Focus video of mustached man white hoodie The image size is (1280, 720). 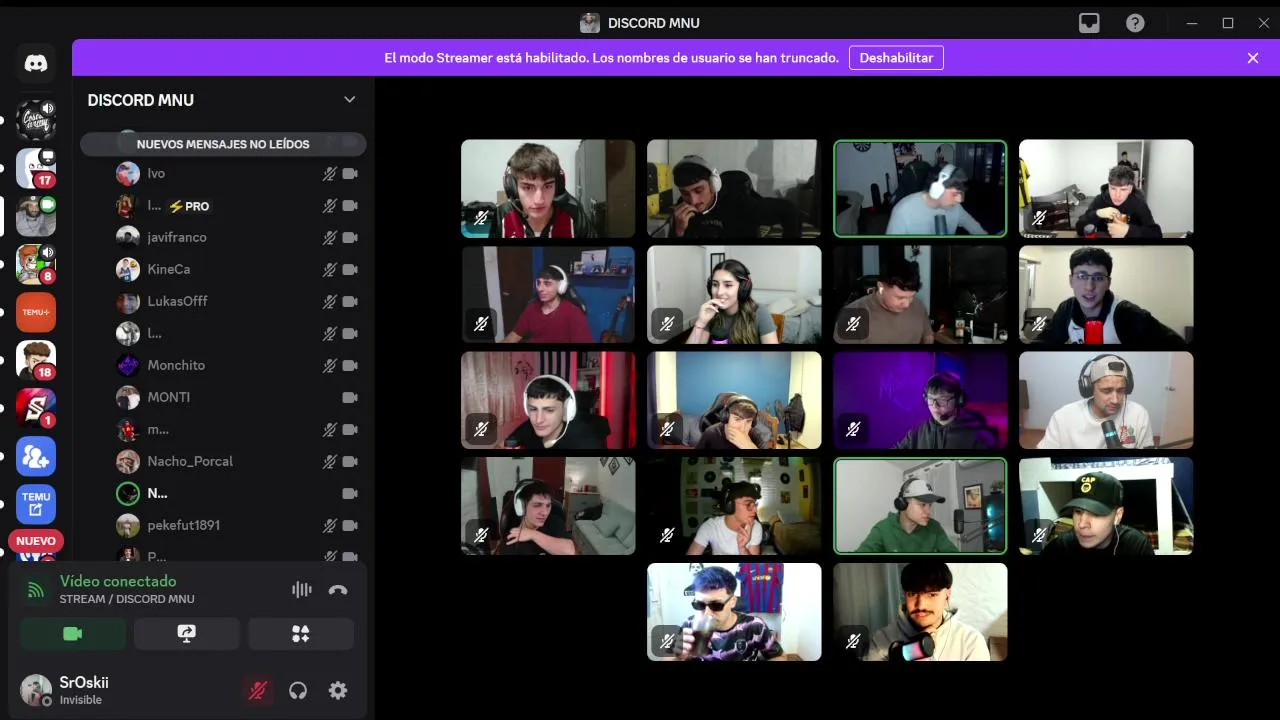pyautogui.click(x=920, y=612)
